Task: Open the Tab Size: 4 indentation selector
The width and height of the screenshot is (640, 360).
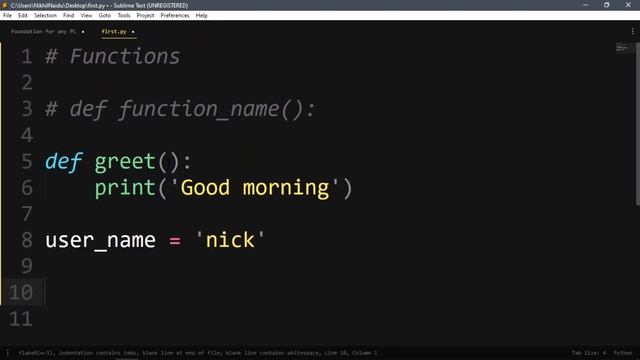Action: click(x=589, y=353)
